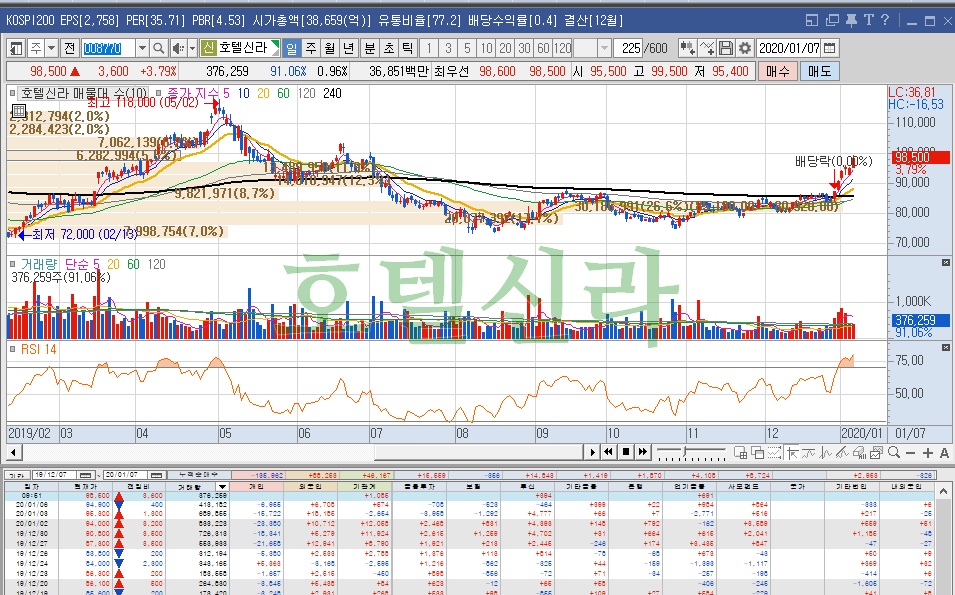Open the 주 market type dropdown arrow
This screenshot has height=595, width=955.
coord(51,48)
